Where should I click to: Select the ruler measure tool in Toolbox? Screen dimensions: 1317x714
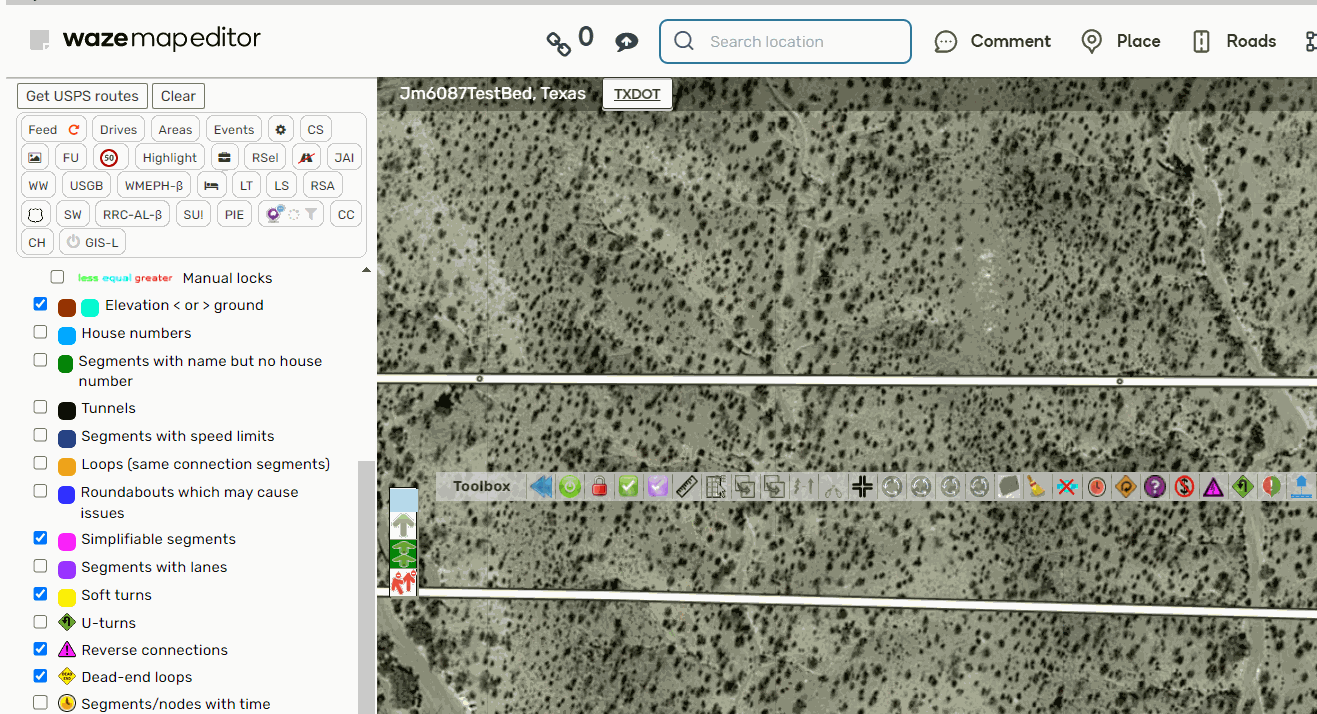pyautogui.click(x=686, y=487)
